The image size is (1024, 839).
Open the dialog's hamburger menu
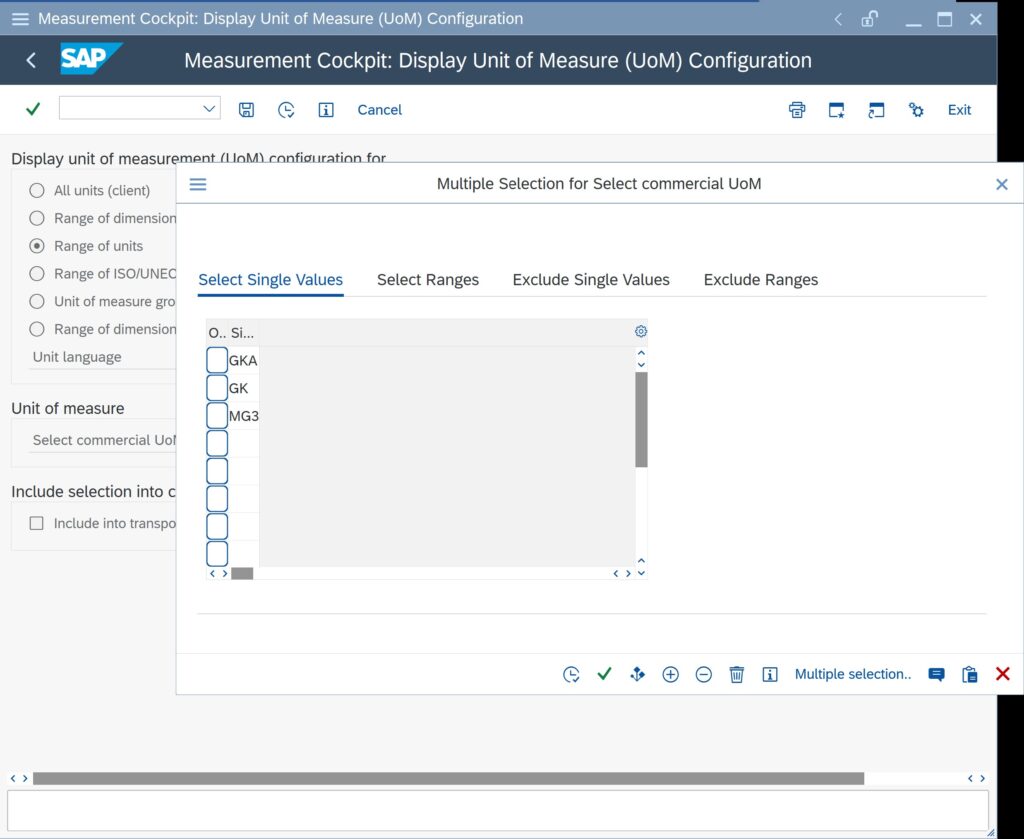(x=198, y=184)
